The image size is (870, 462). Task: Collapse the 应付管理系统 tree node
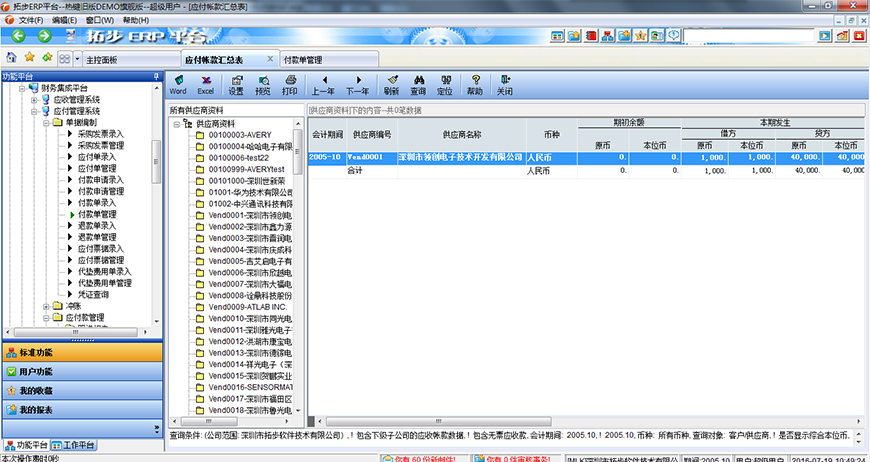coord(35,111)
